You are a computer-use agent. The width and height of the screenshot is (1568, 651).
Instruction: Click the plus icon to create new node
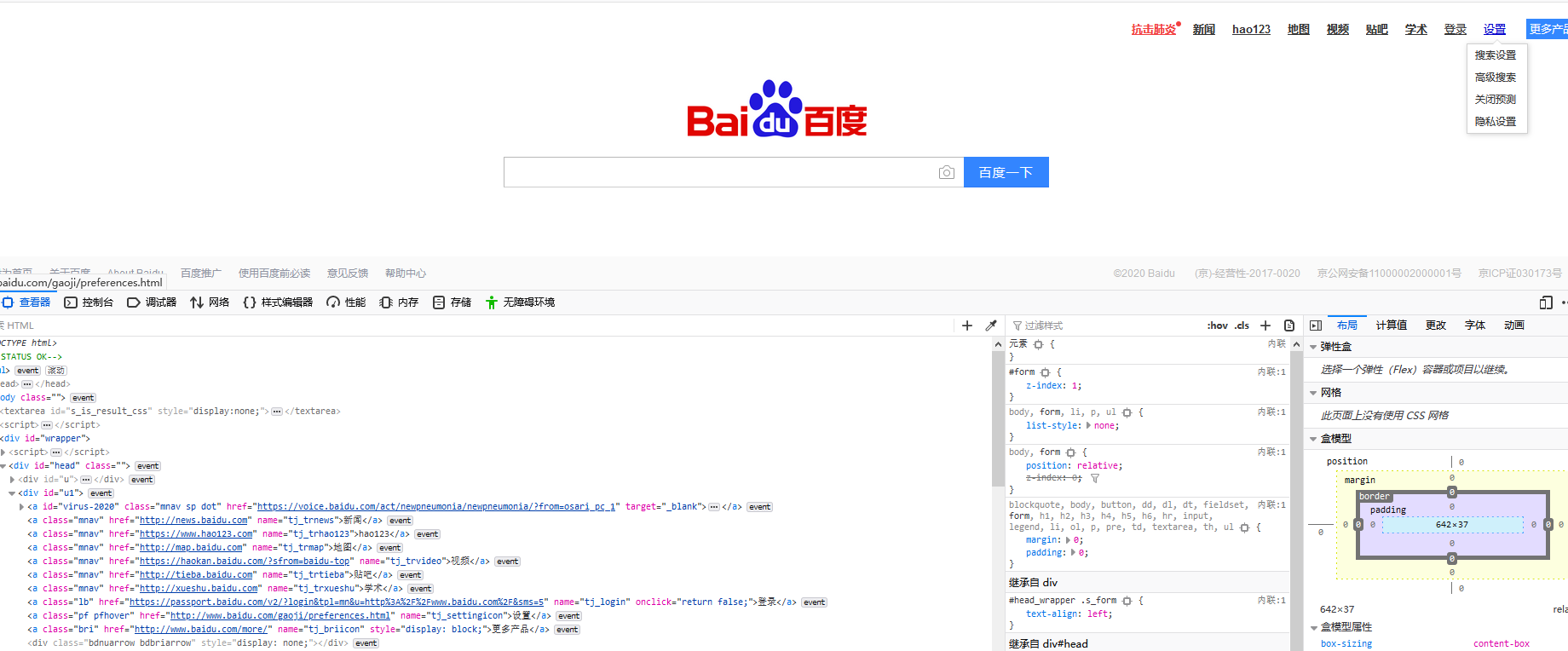967,325
